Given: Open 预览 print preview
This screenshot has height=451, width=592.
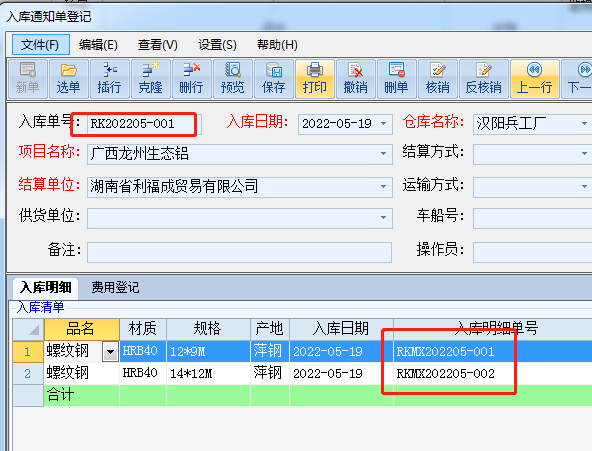Looking at the screenshot, I should [x=233, y=79].
